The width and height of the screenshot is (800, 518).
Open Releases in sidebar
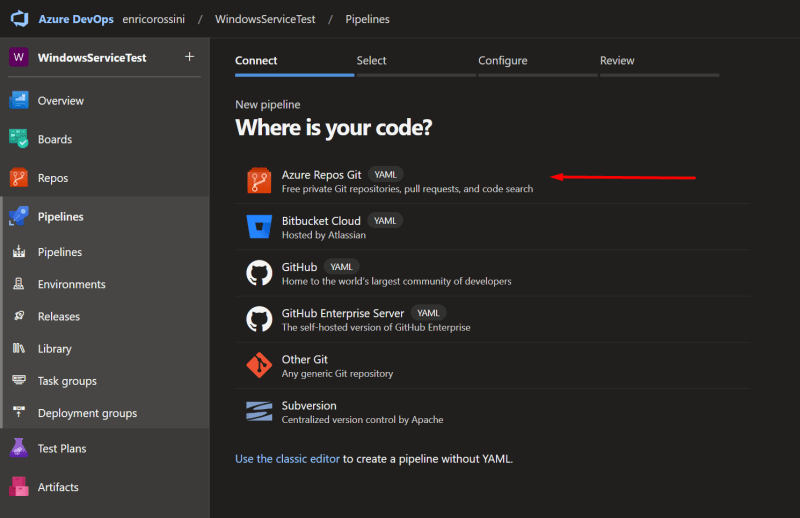(x=59, y=316)
